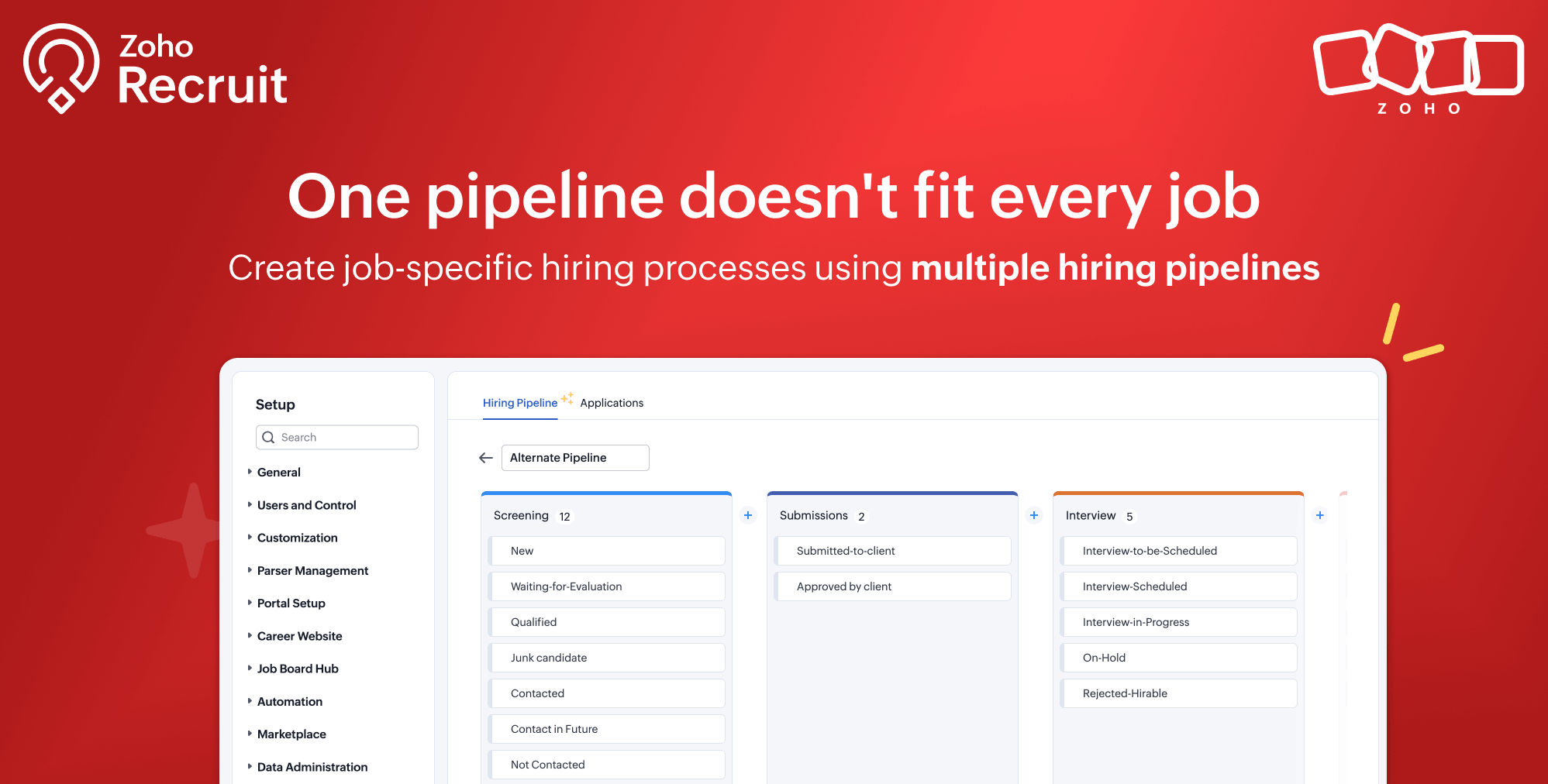Image resolution: width=1548 pixels, height=784 pixels.
Task: Click the Submissions count badge 2
Action: (x=861, y=517)
